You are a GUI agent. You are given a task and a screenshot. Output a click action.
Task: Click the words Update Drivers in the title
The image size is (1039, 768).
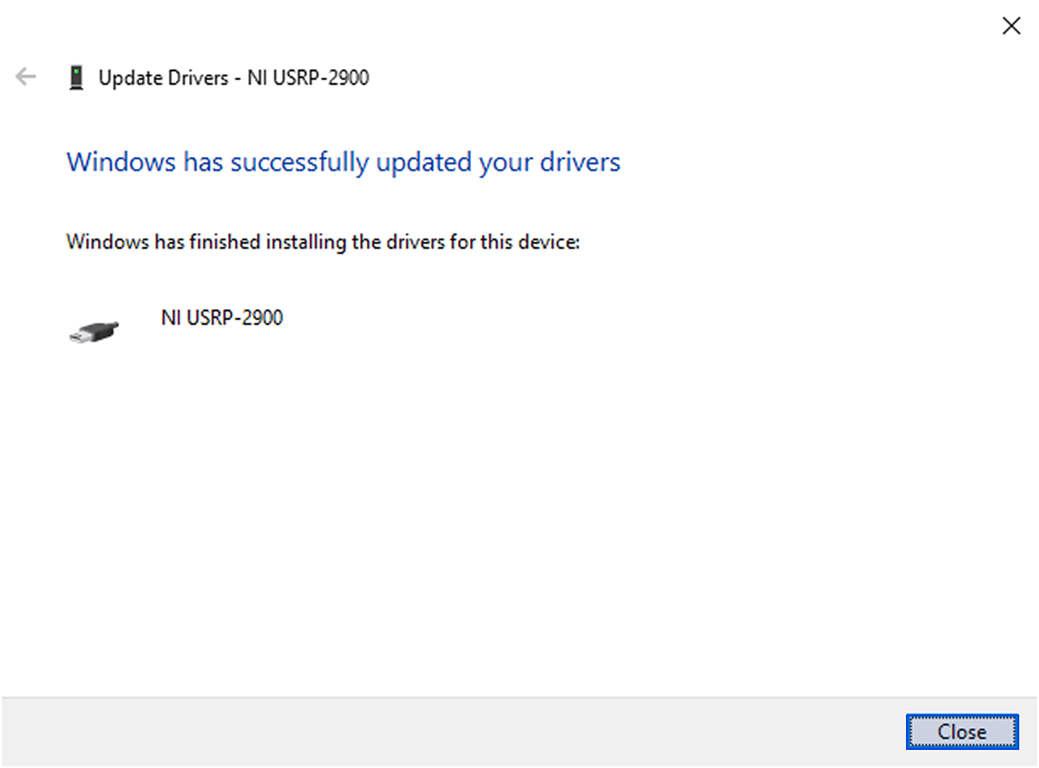point(163,77)
